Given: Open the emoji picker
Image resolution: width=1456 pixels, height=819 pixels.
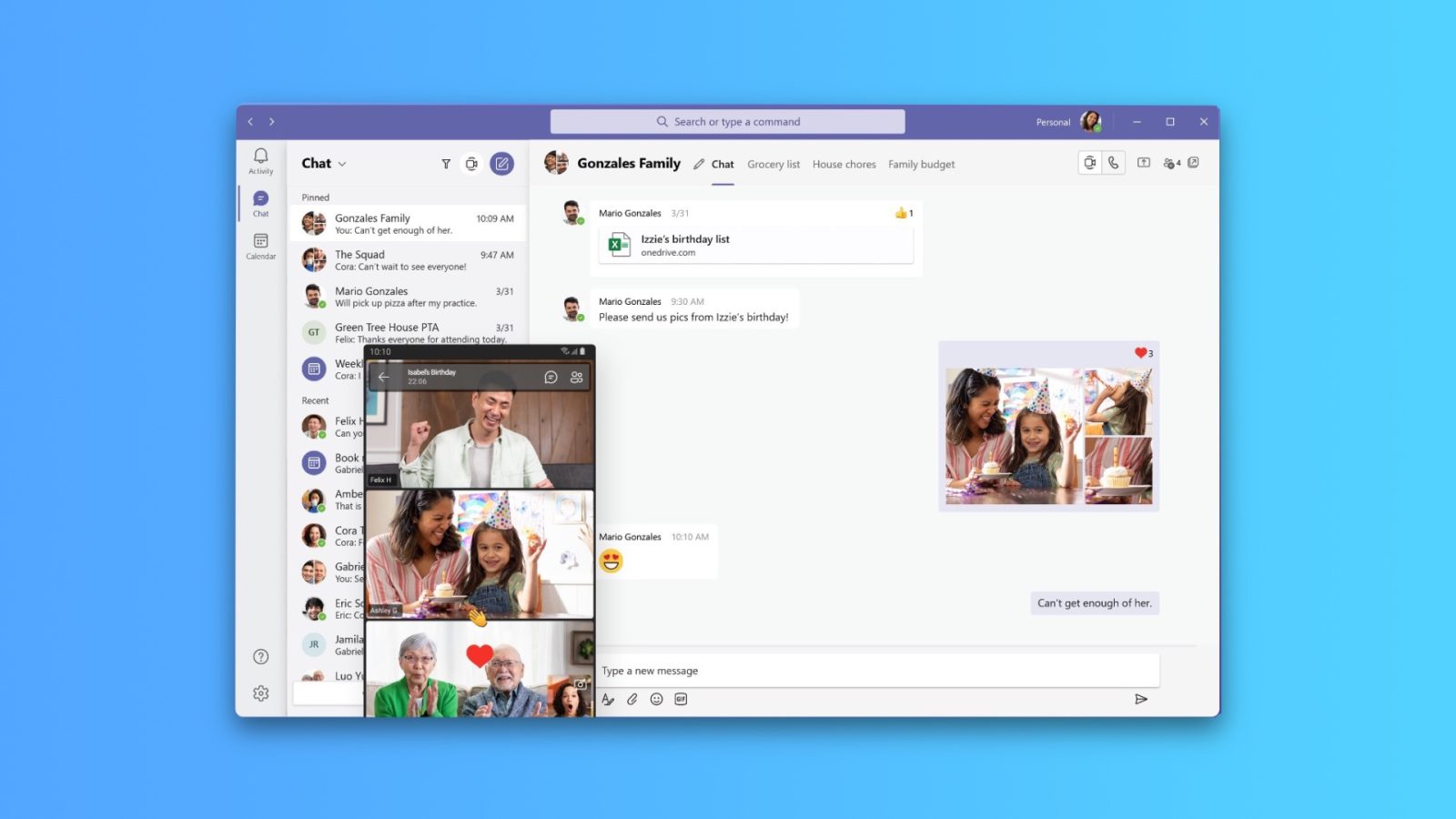Looking at the screenshot, I should (x=656, y=699).
